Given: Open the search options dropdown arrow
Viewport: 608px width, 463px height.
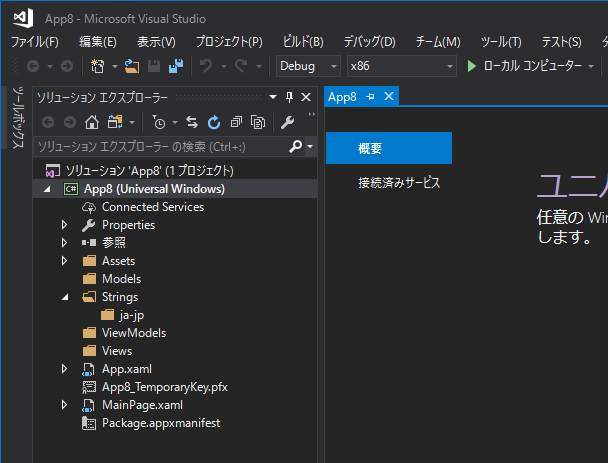Looking at the screenshot, I should point(310,147).
